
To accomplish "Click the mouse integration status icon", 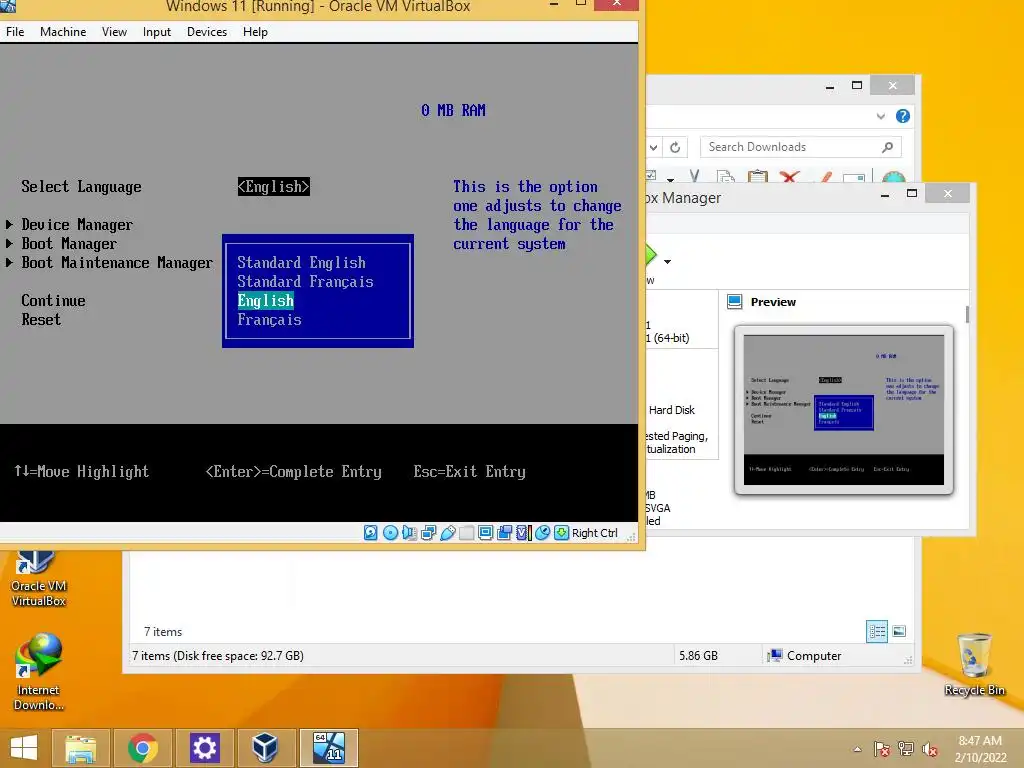I will (542, 533).
